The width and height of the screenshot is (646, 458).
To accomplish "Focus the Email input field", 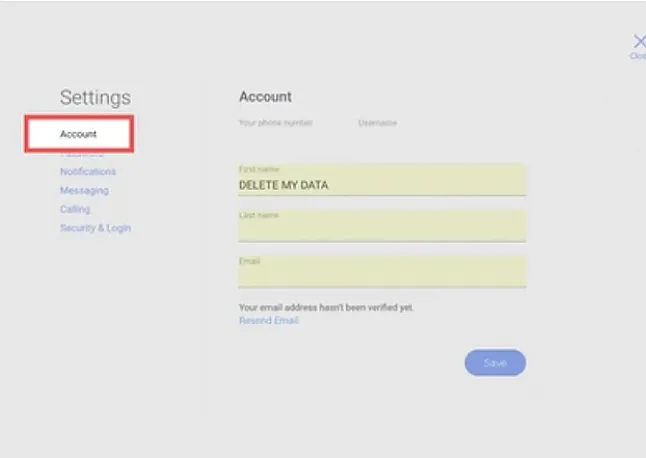I will coord(382,271).
